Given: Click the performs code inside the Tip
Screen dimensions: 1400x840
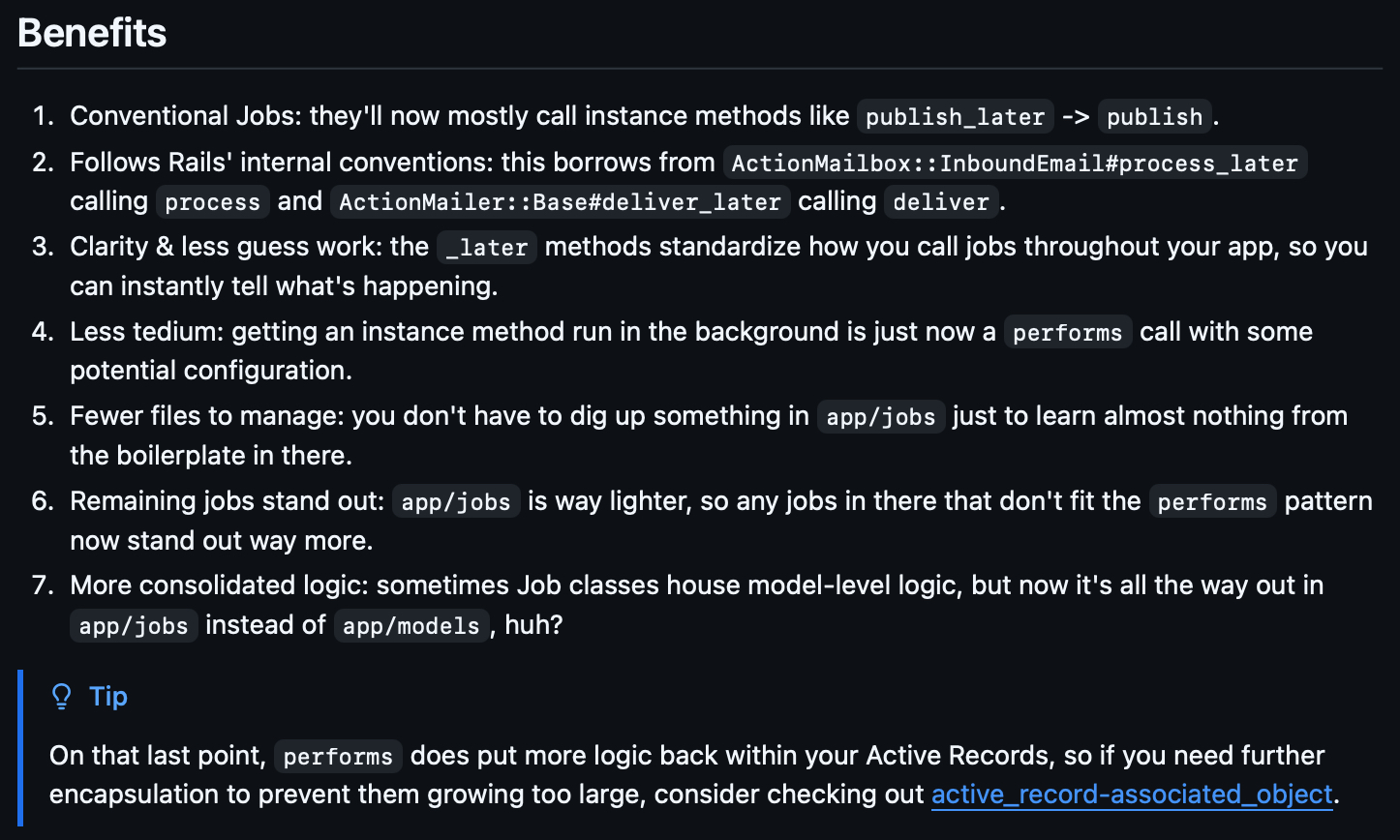Looking at the screenshot, I should point(338,757).
